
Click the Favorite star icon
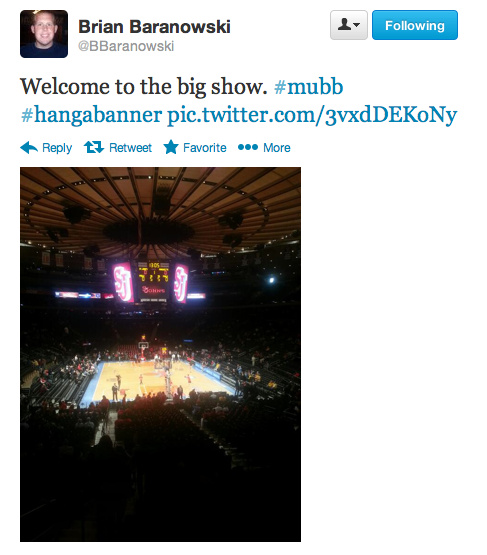point(171,147)
